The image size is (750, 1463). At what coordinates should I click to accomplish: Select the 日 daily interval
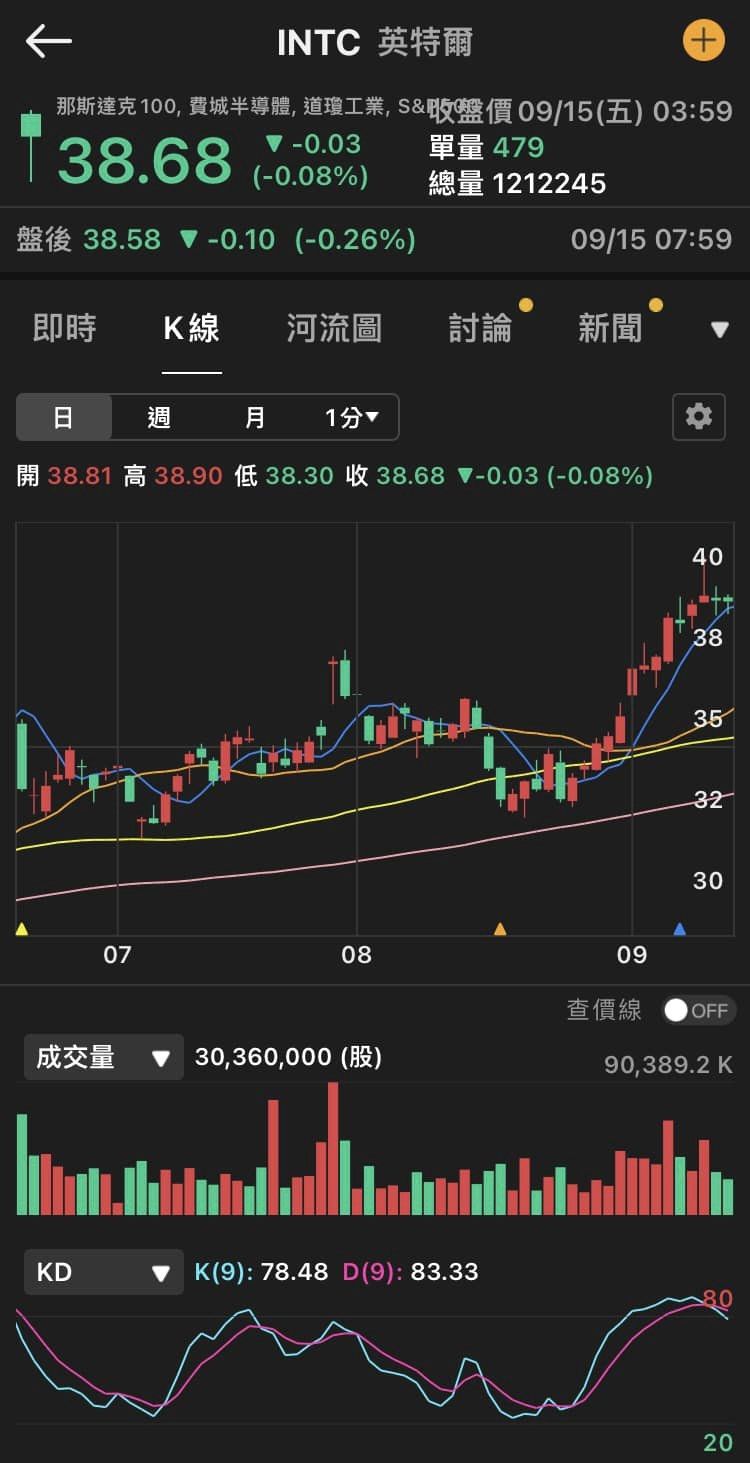tap(63, 417)
